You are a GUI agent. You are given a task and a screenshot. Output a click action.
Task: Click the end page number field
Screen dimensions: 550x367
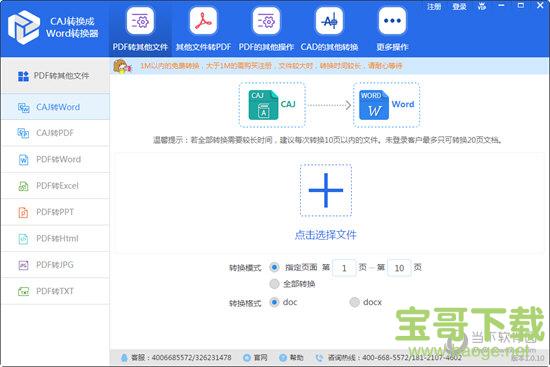tap(399, 268)
